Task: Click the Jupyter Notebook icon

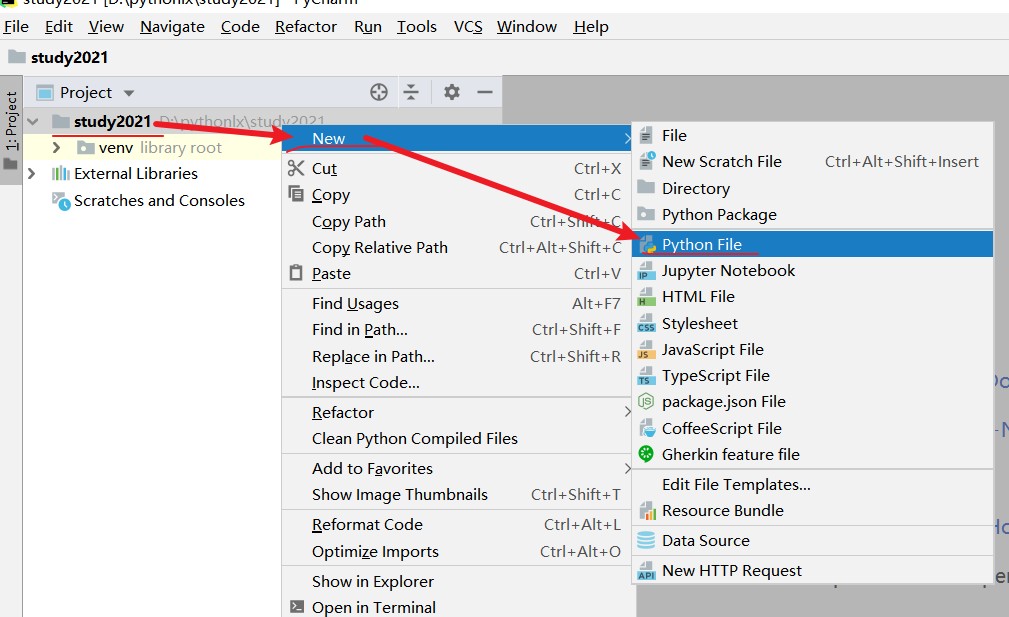Action: click(x=646, y=271)
